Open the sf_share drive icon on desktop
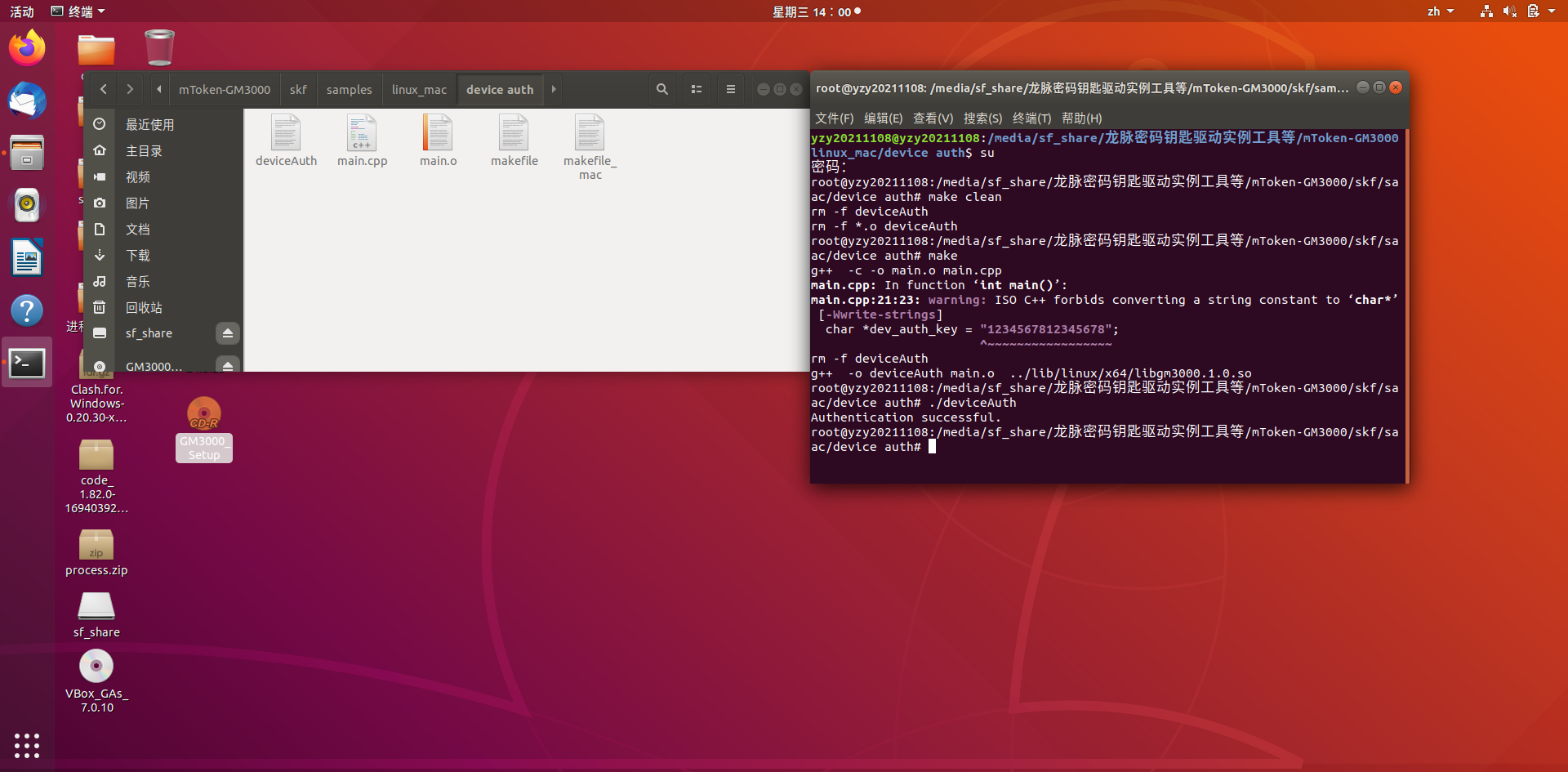The height and width of the screenshot is (772, 1568). [96, 615]
